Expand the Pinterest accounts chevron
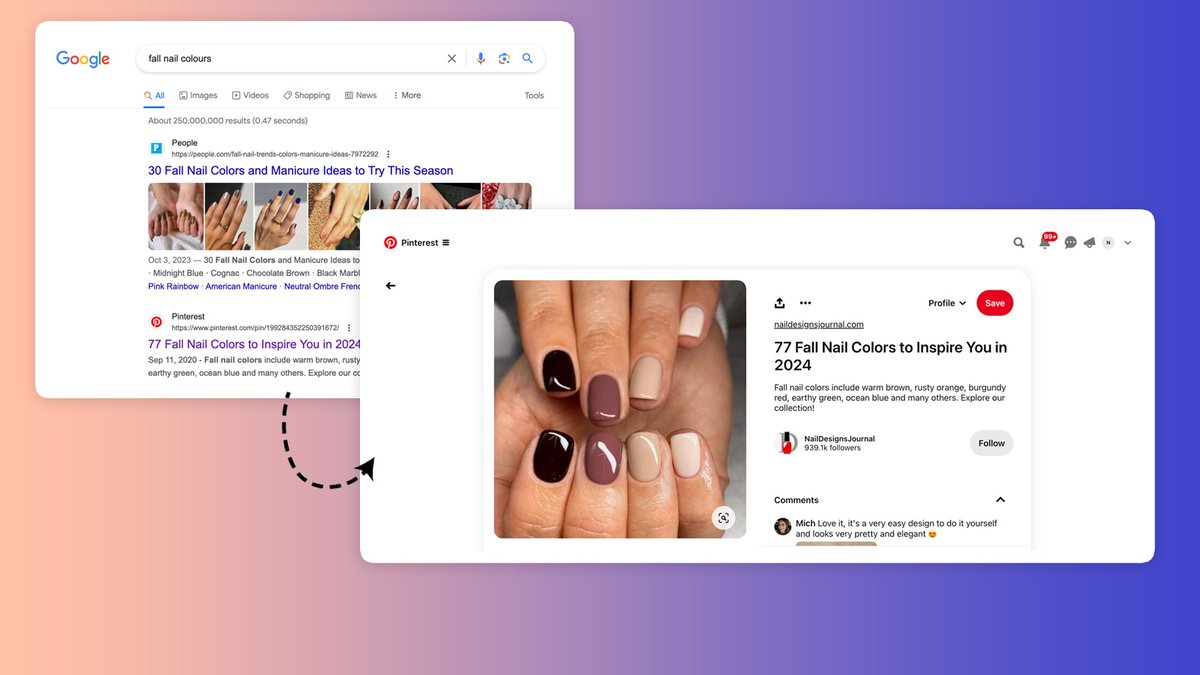 pyautogui.click(x=1128, y=243)
